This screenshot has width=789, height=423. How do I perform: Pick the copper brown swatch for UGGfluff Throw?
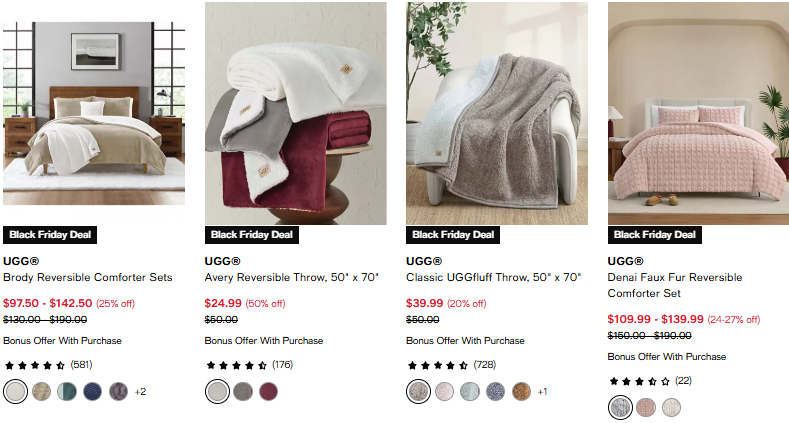click(x=521, y=391)
